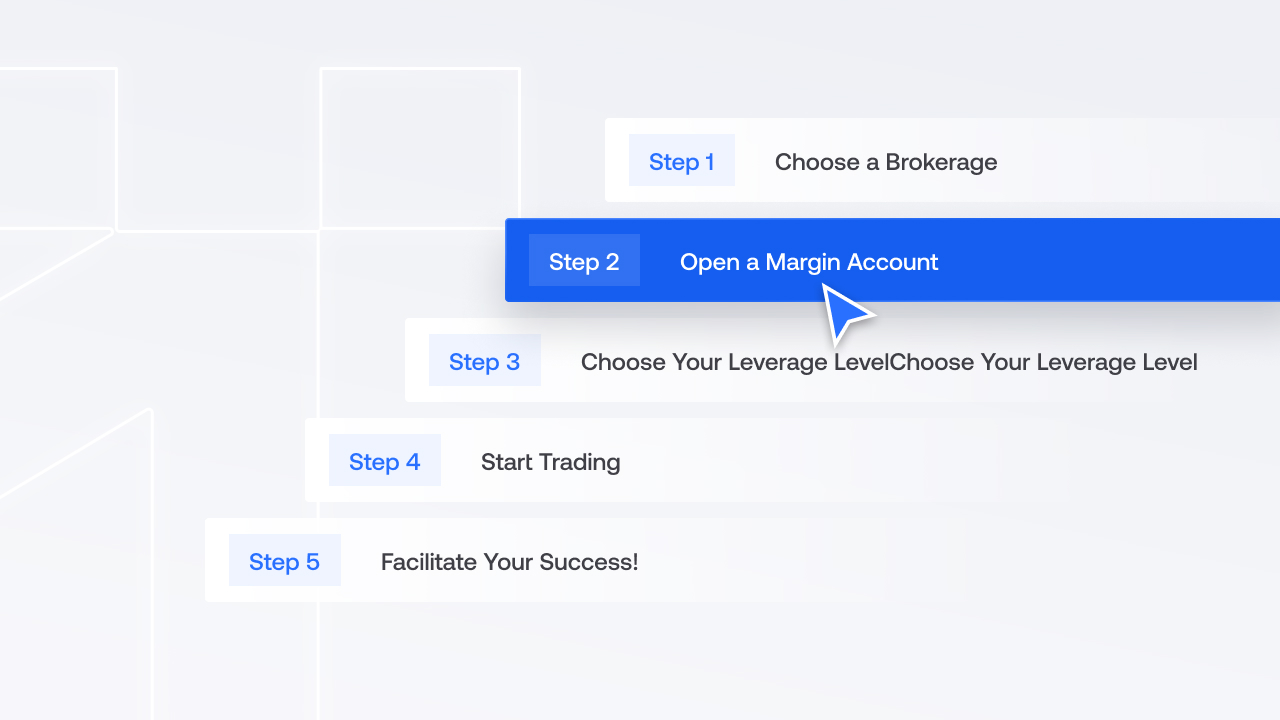1280x720 pixels.
Task: Click the Step 5 badge
Action: coord(285,560)
